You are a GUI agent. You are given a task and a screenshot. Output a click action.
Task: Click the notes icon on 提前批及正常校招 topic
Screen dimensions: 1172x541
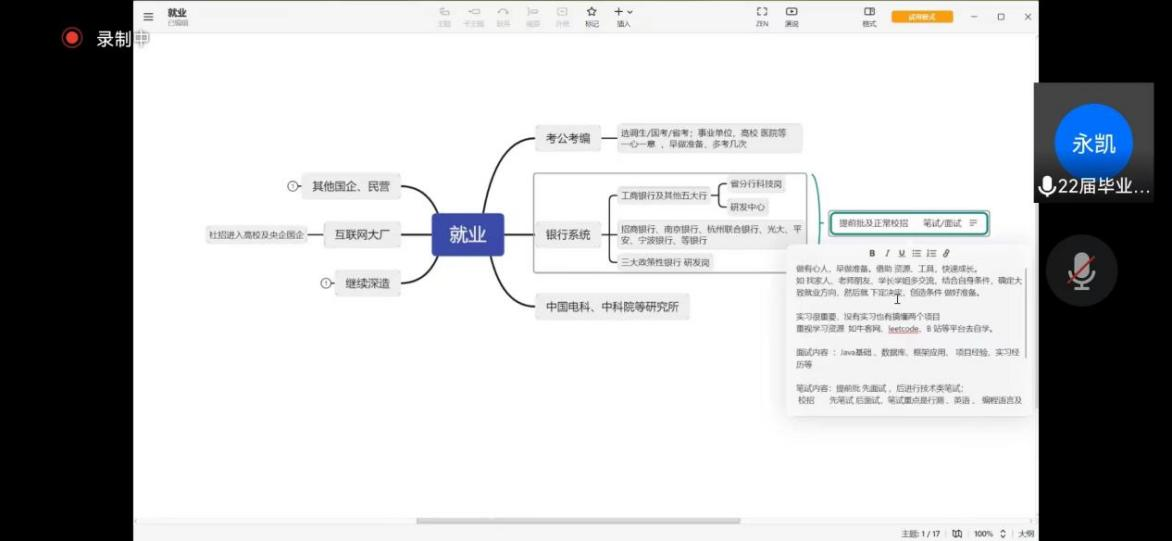pyautogui.click(x=973, y=223)
